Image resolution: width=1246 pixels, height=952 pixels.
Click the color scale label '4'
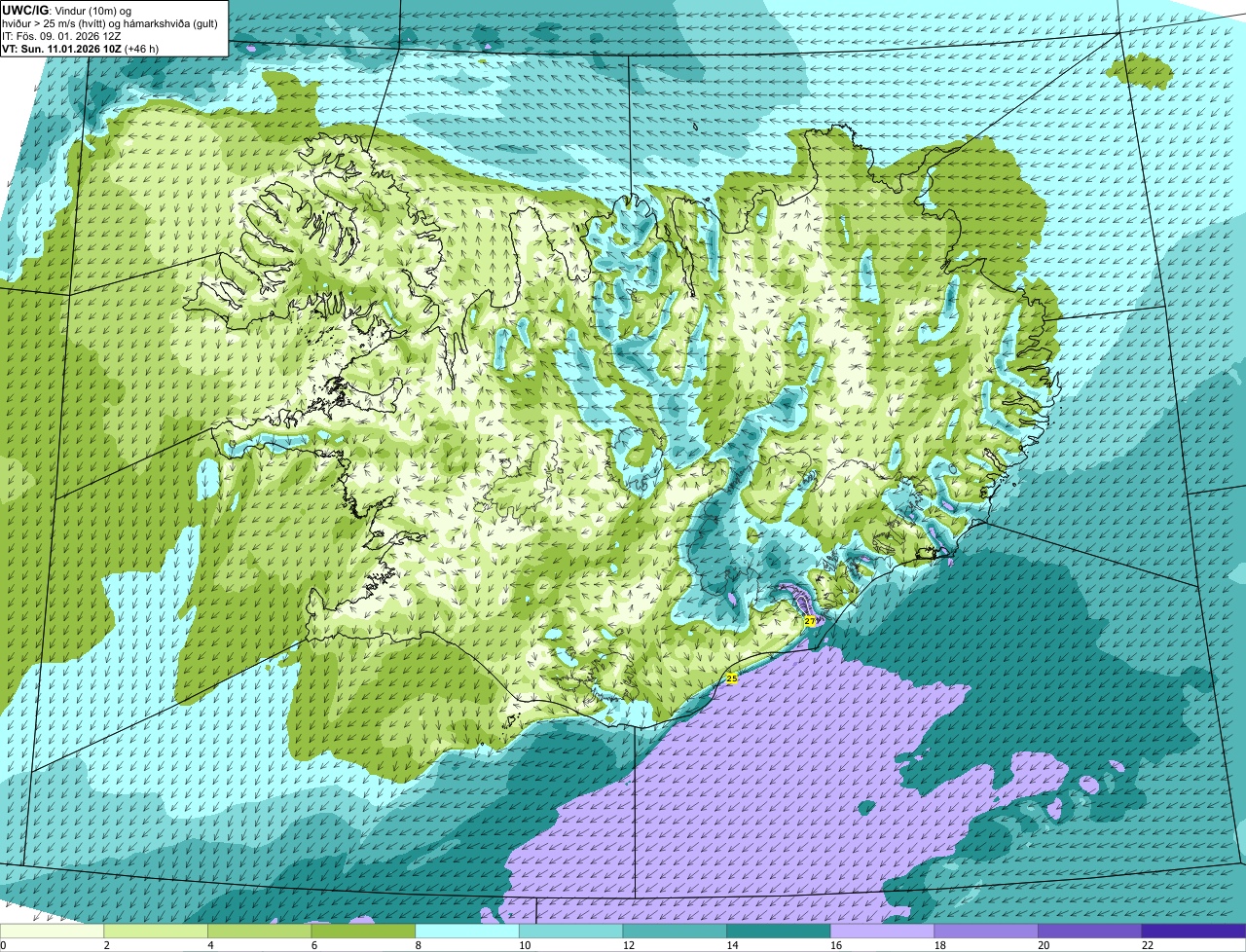click(x=210, y=945)
